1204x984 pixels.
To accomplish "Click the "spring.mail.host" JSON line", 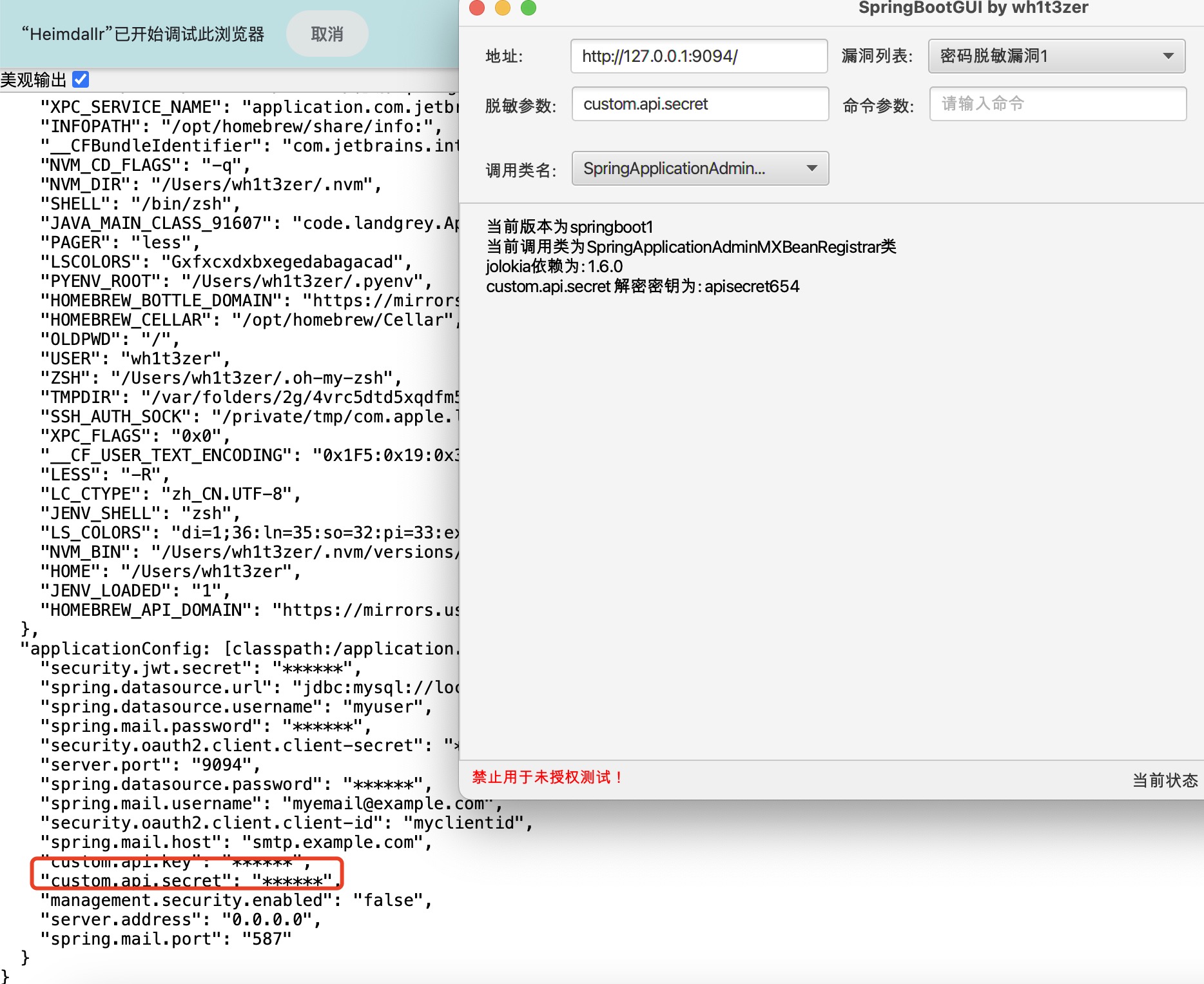I will pos(236,842).
